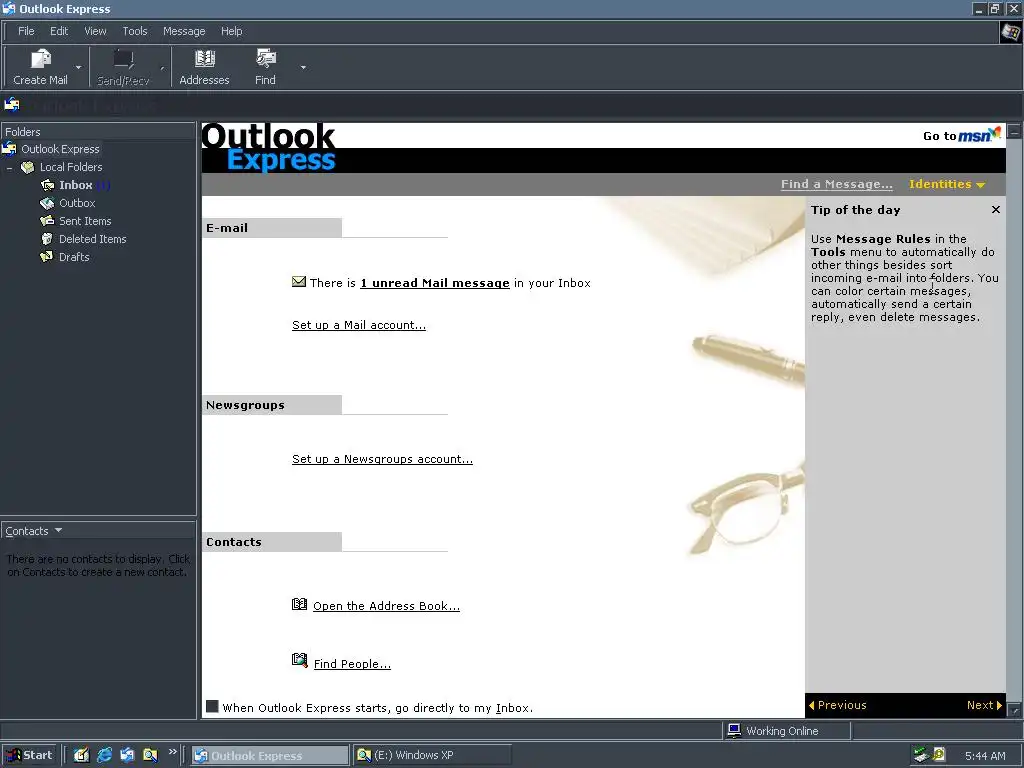Select Local Folders in the tree
1024x768 pixels.
71,167
